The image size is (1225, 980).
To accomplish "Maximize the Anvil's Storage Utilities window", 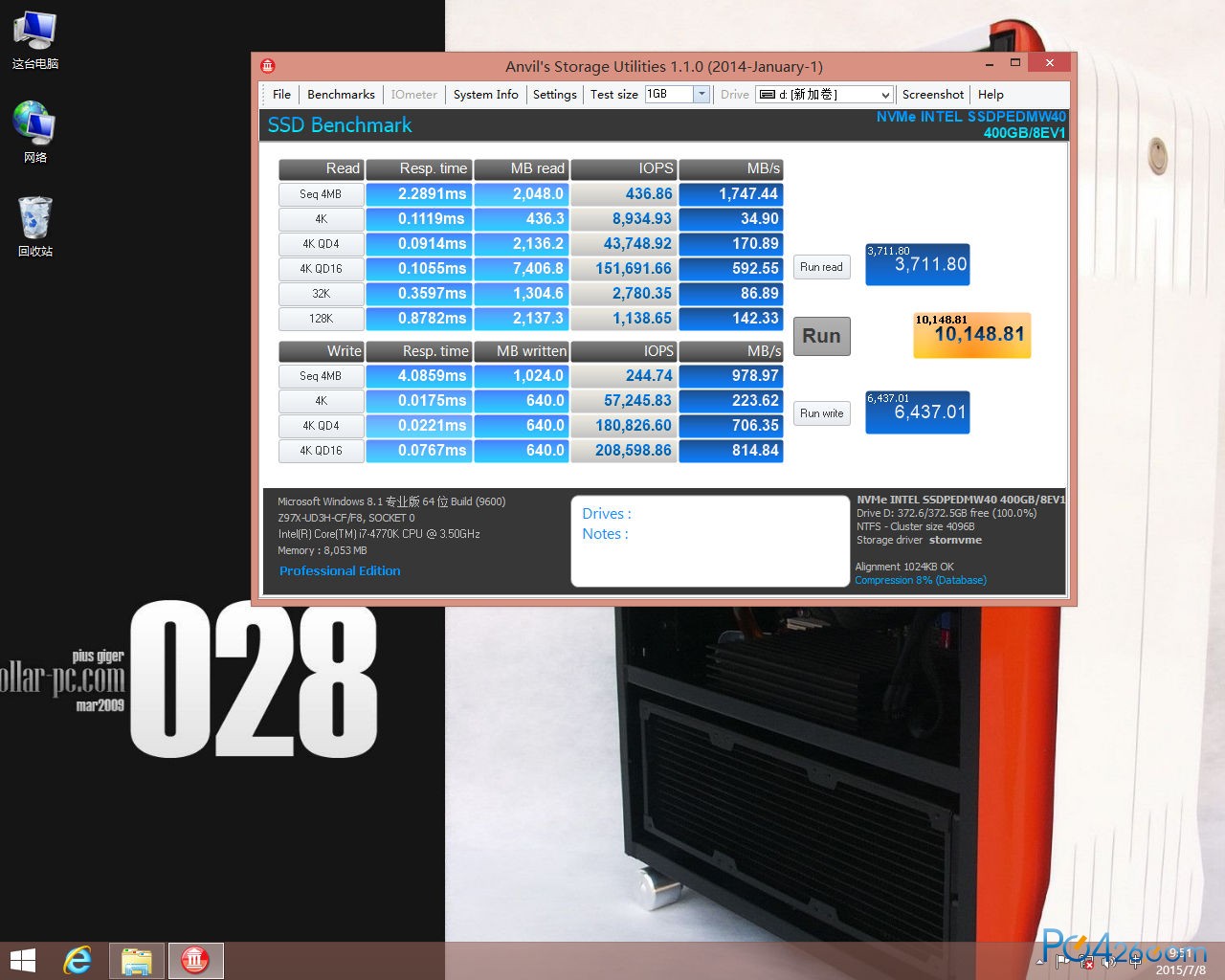I will (1015, 63).
